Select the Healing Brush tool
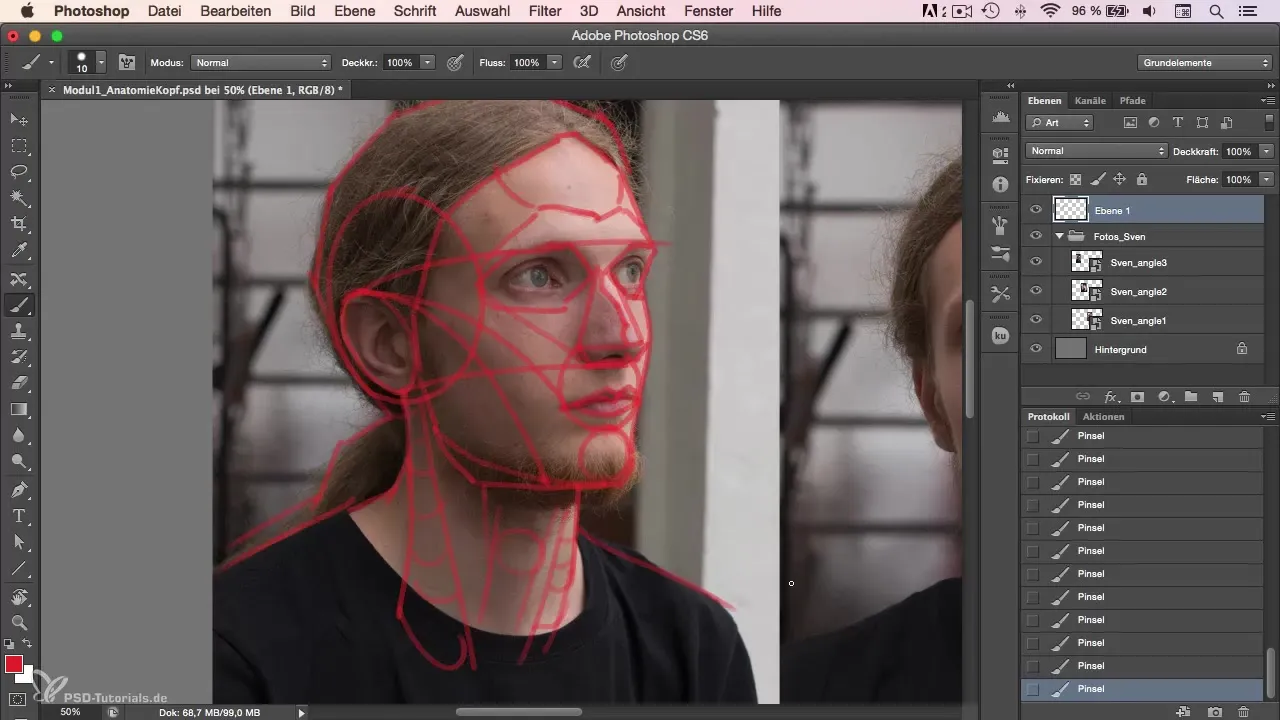This screenshot has width=1280, height=720. click(x=18, y=279)
